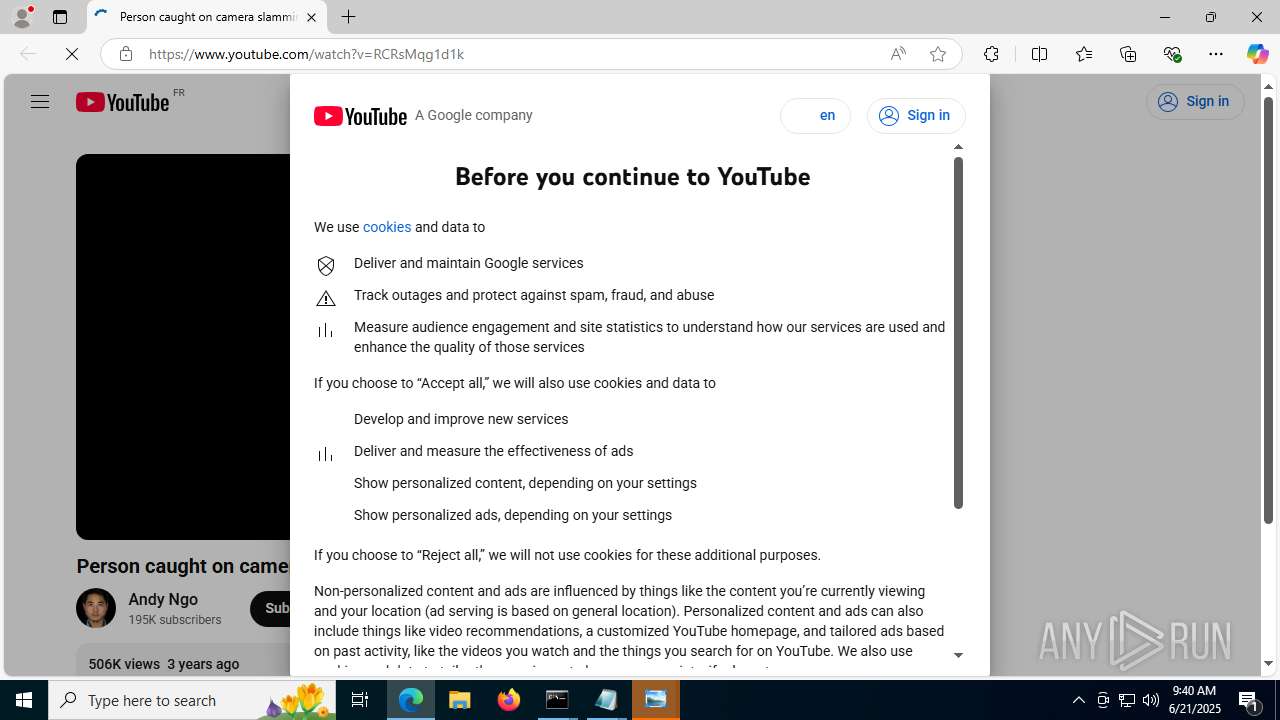This screenshot has width=1280, height=720.
Task: Click the '195K subscribers' text
Action: pyautogui.click(x=175, y=620)
